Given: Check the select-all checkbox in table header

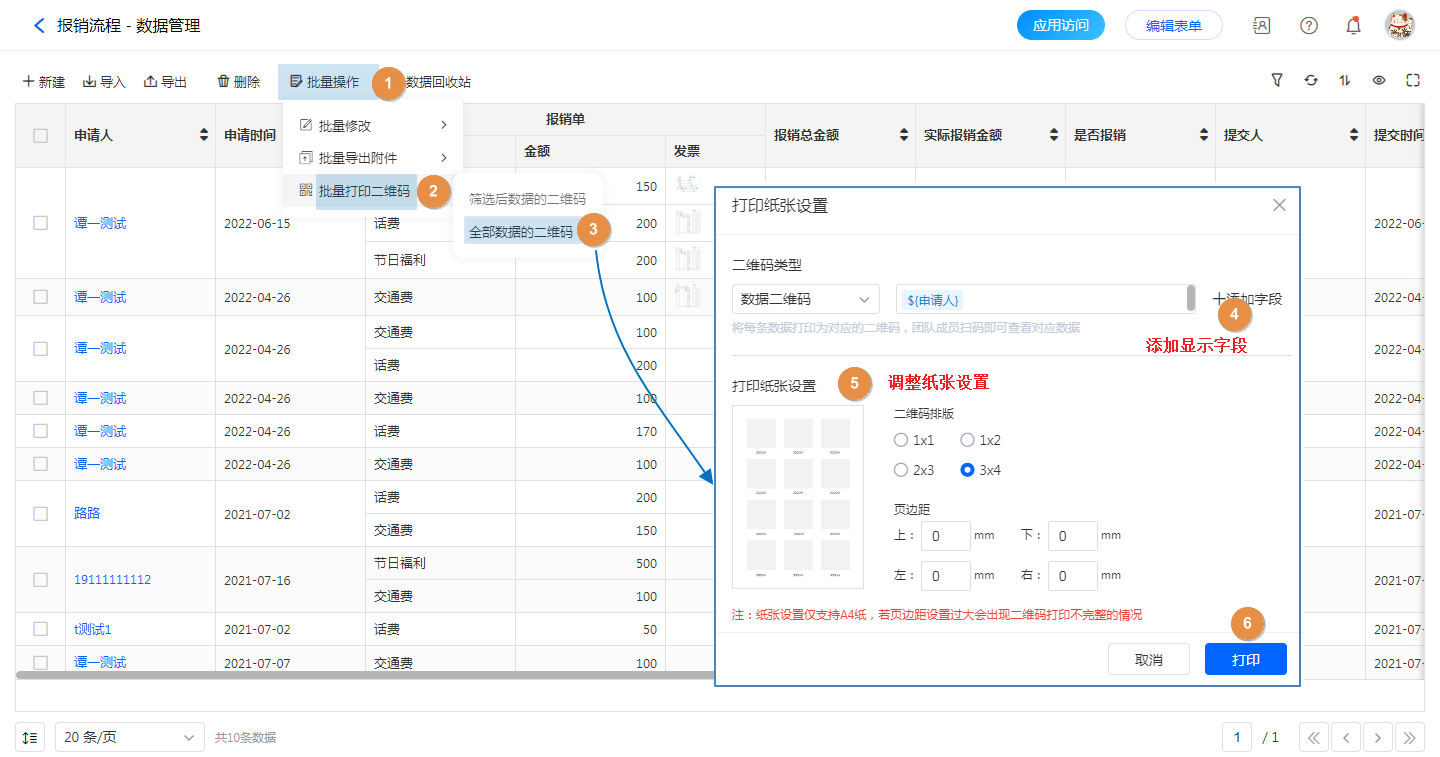Looking at the screenshot, I should coord(40,135).
